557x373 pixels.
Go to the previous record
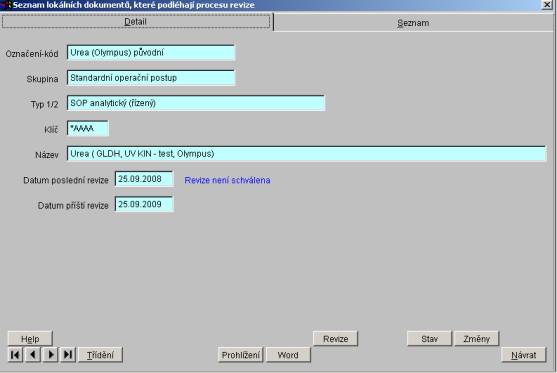pyautogui.click(x=33, y=355)
